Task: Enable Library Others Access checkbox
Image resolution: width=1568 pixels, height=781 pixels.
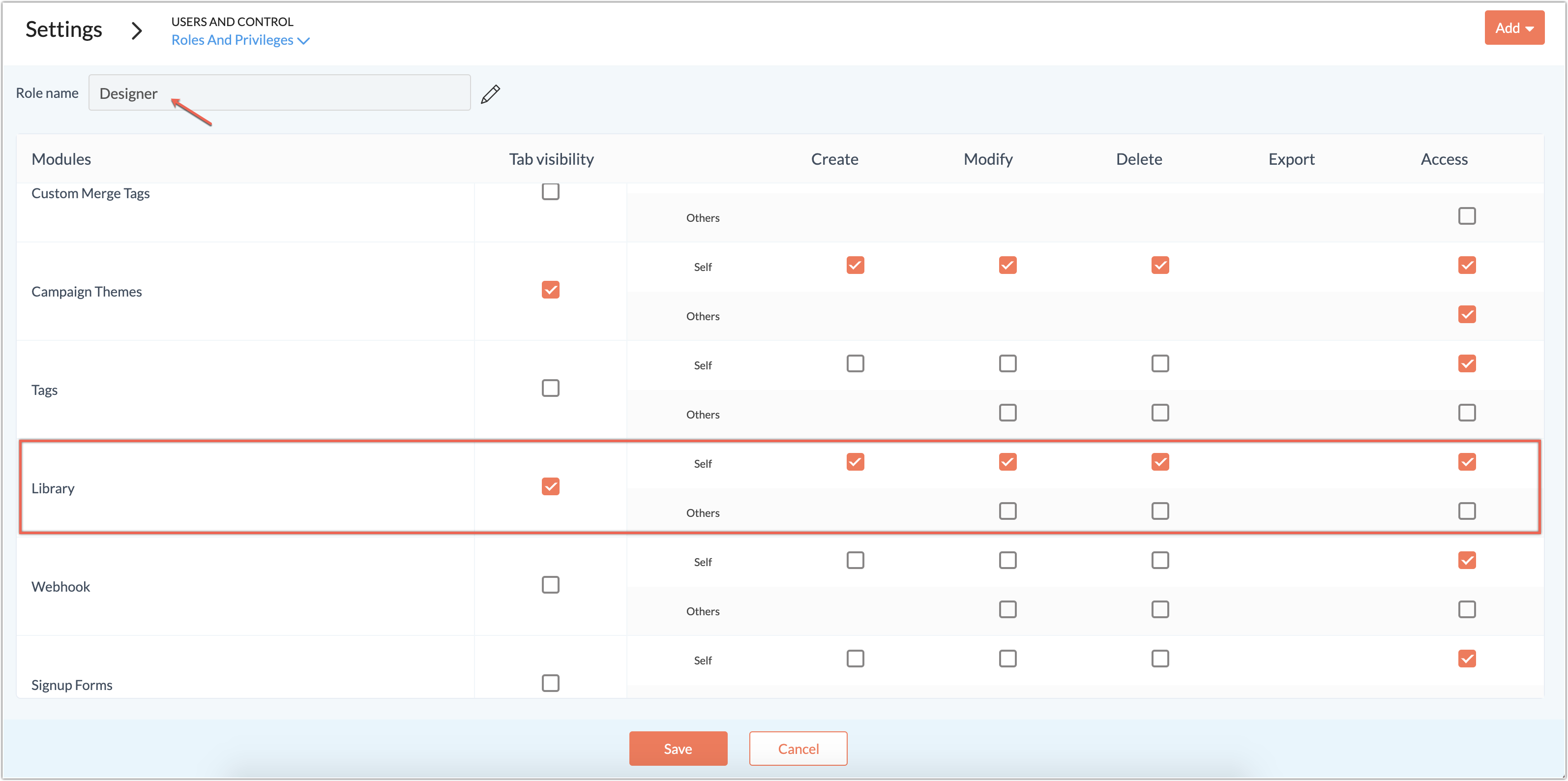Action: [x=1466, y=511]
